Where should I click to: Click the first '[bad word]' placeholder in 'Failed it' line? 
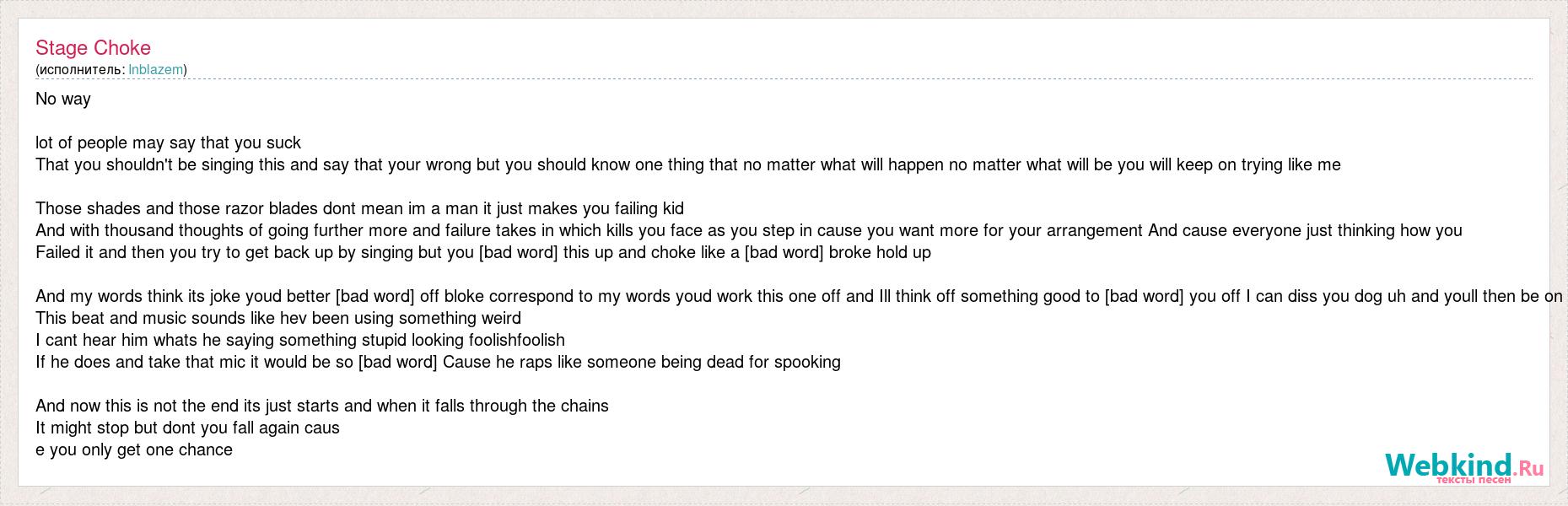[x=518, y=252]
